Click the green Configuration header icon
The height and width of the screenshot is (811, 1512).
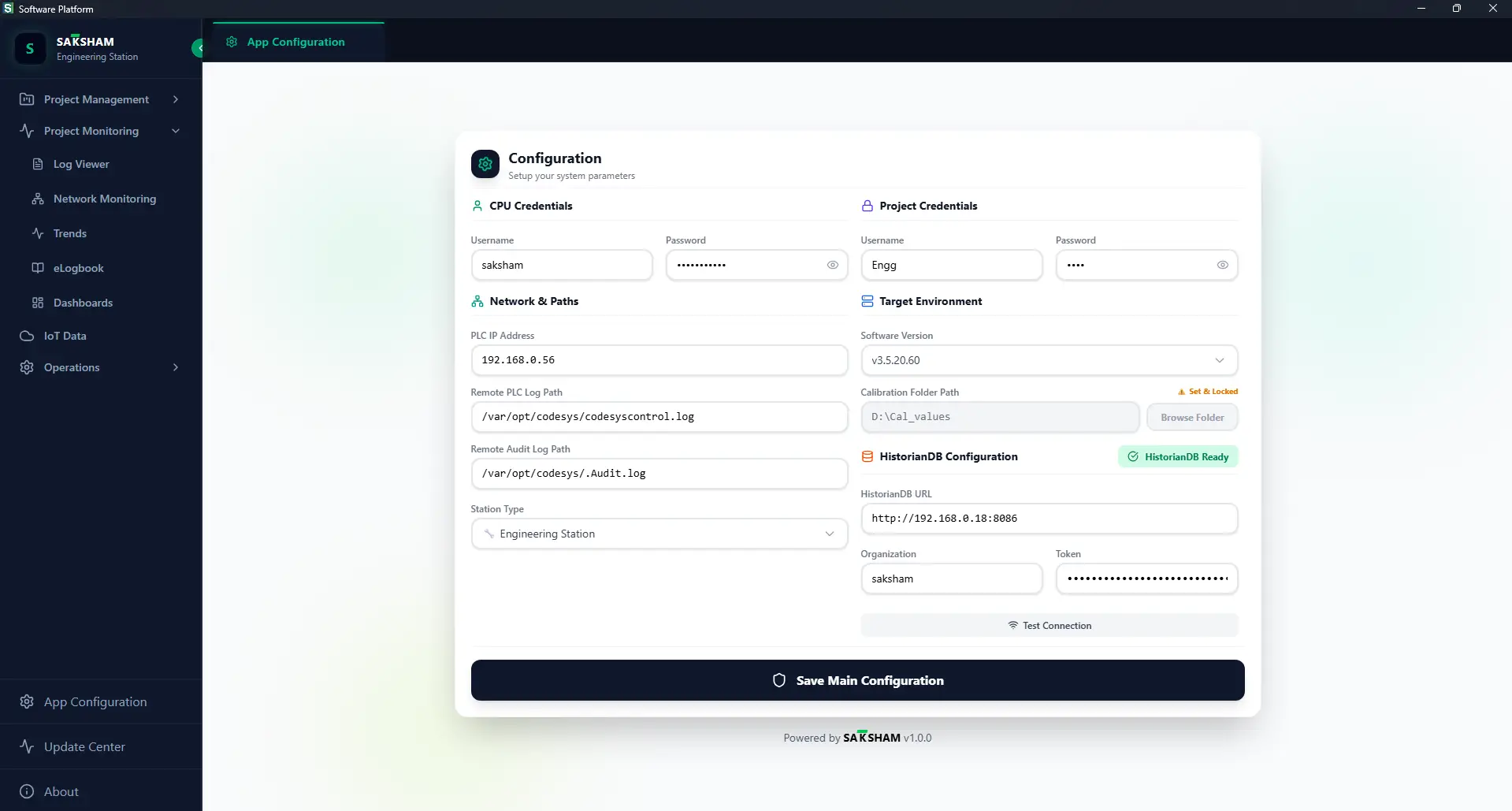click(x=485, y=164)
